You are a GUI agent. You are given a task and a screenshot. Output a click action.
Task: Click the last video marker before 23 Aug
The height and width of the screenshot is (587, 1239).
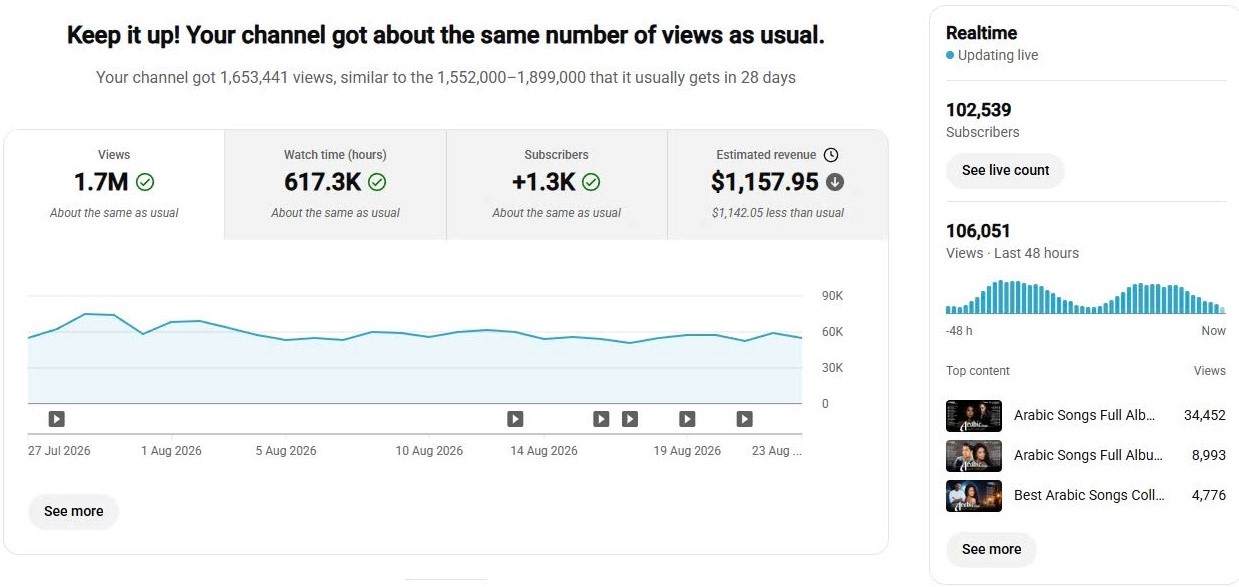pyautogui.click(x=744, y=419)
